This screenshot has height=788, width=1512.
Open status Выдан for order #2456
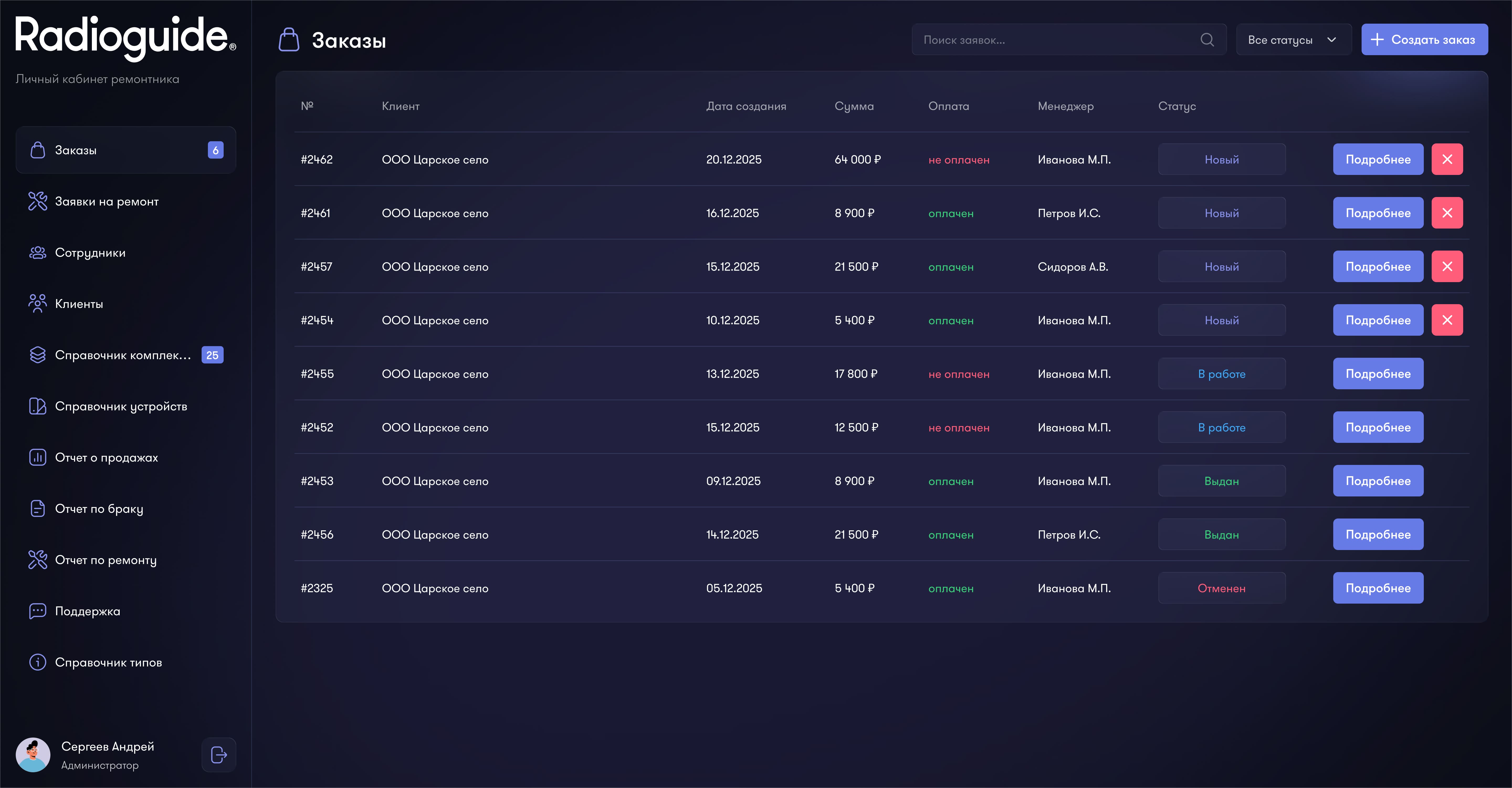1221,534
